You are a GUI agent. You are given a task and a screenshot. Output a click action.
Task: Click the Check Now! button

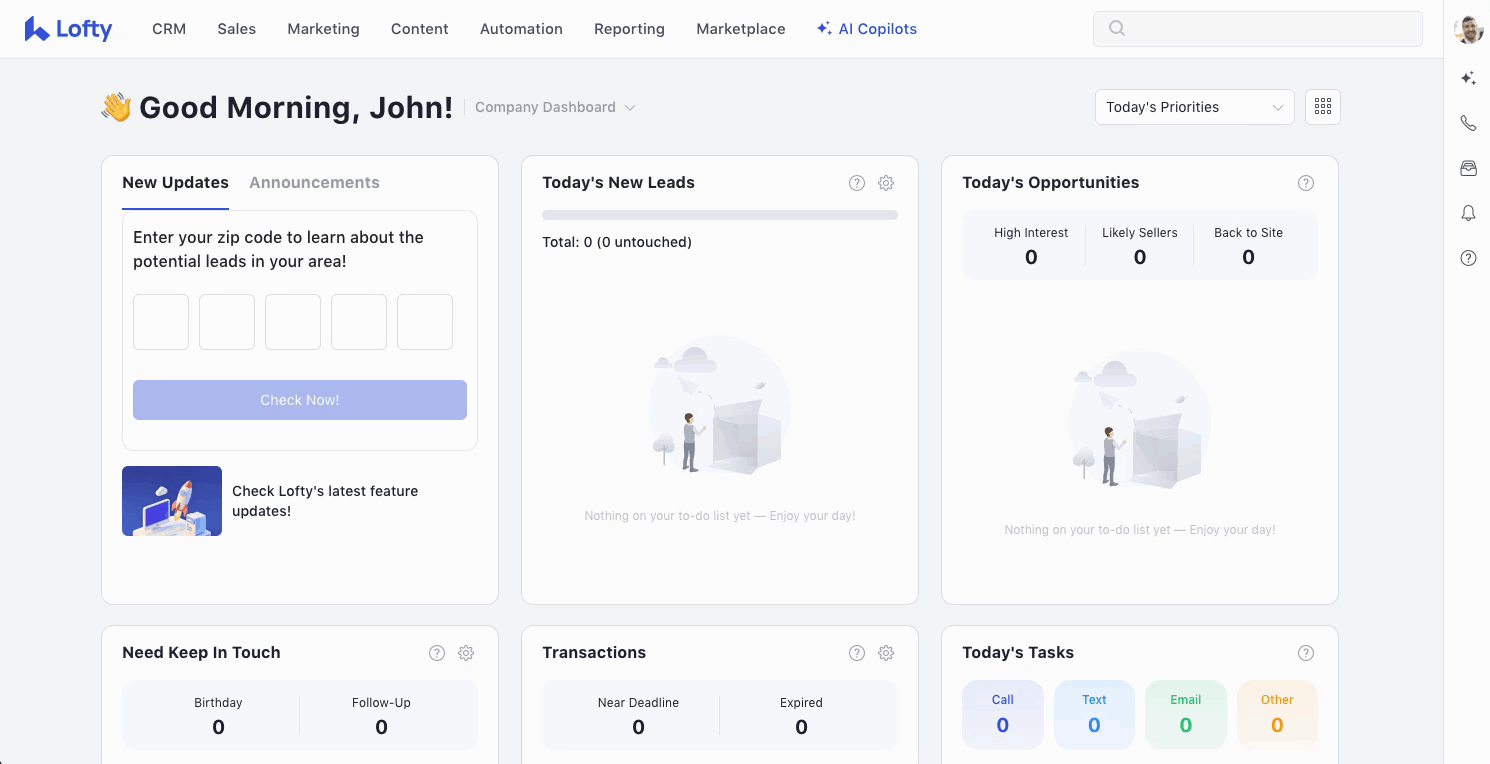click(299, 400)
